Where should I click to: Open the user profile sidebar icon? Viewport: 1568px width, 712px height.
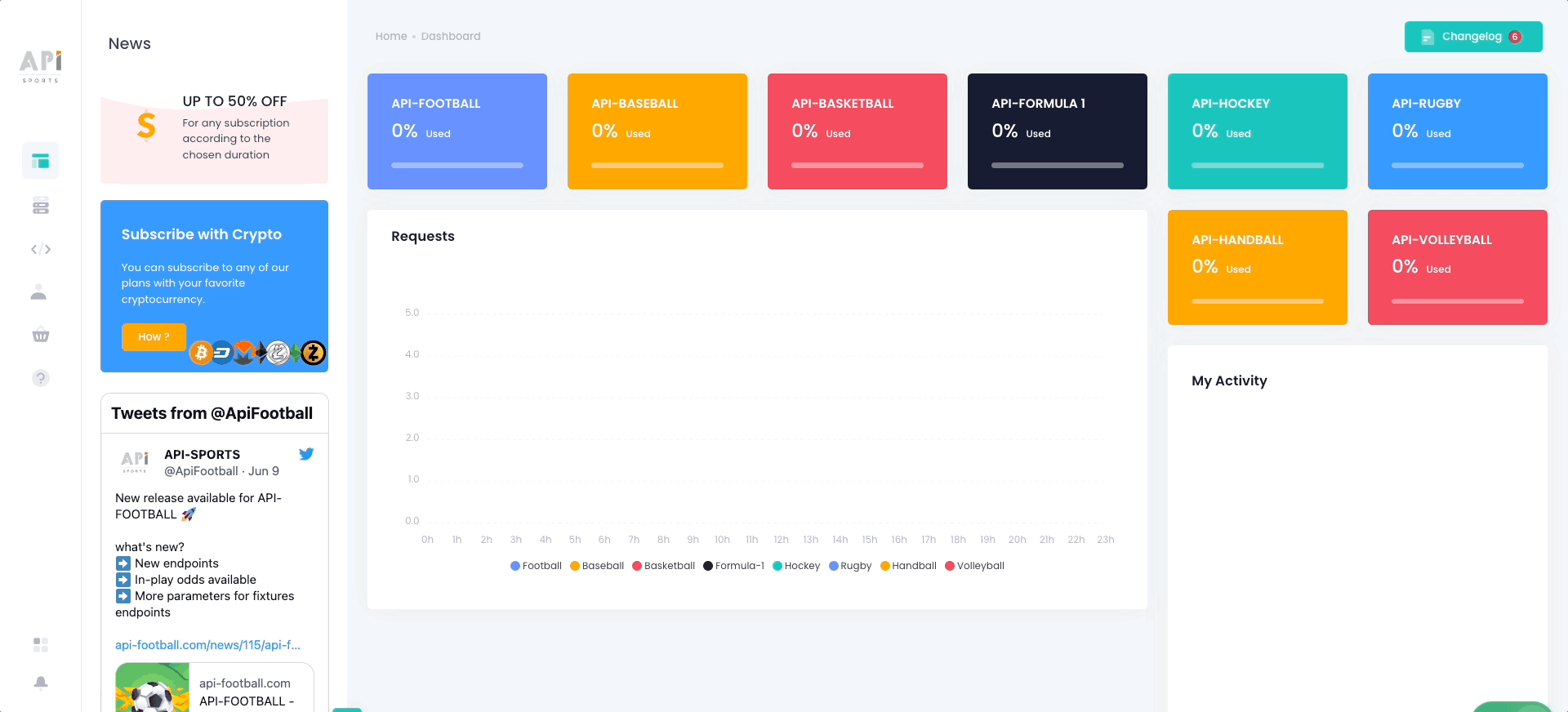point(38,292)
